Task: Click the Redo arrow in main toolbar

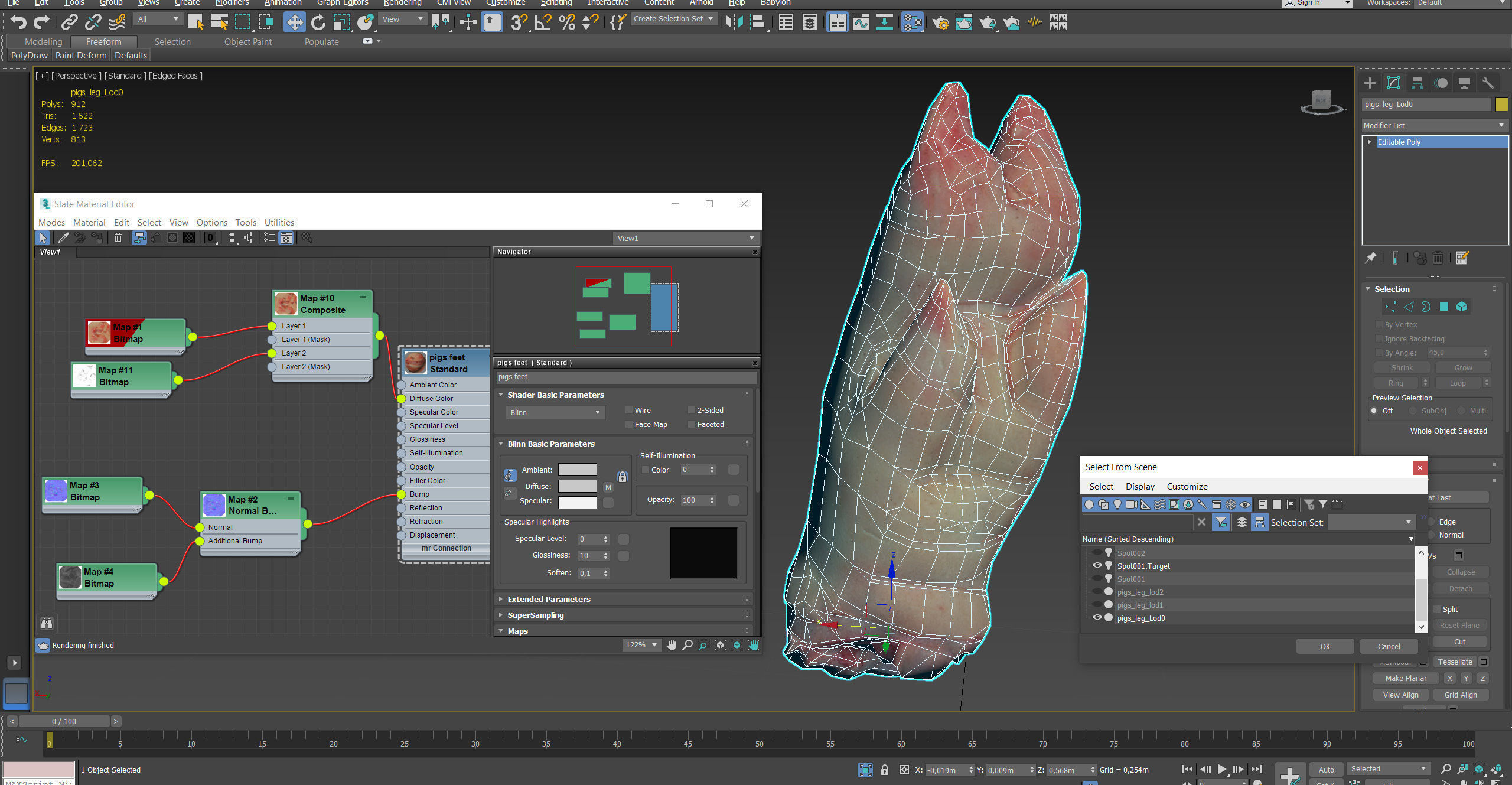Action: pos(41,22)
